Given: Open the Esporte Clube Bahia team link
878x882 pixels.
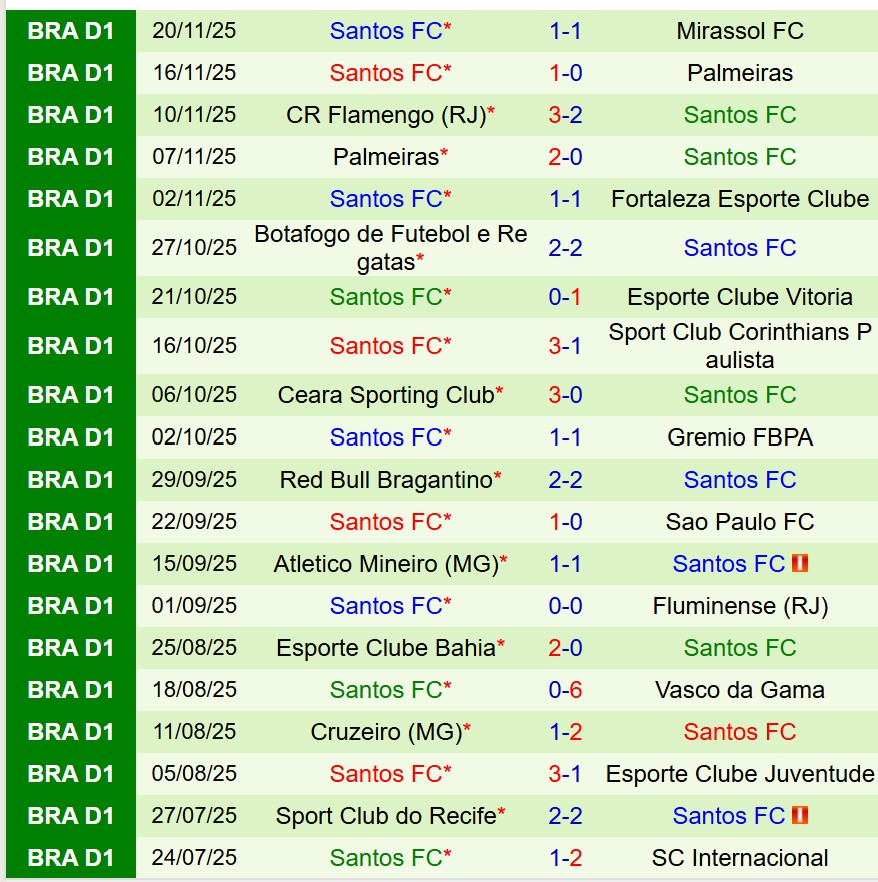Looking at the screenshot, I should click(386, 648).
